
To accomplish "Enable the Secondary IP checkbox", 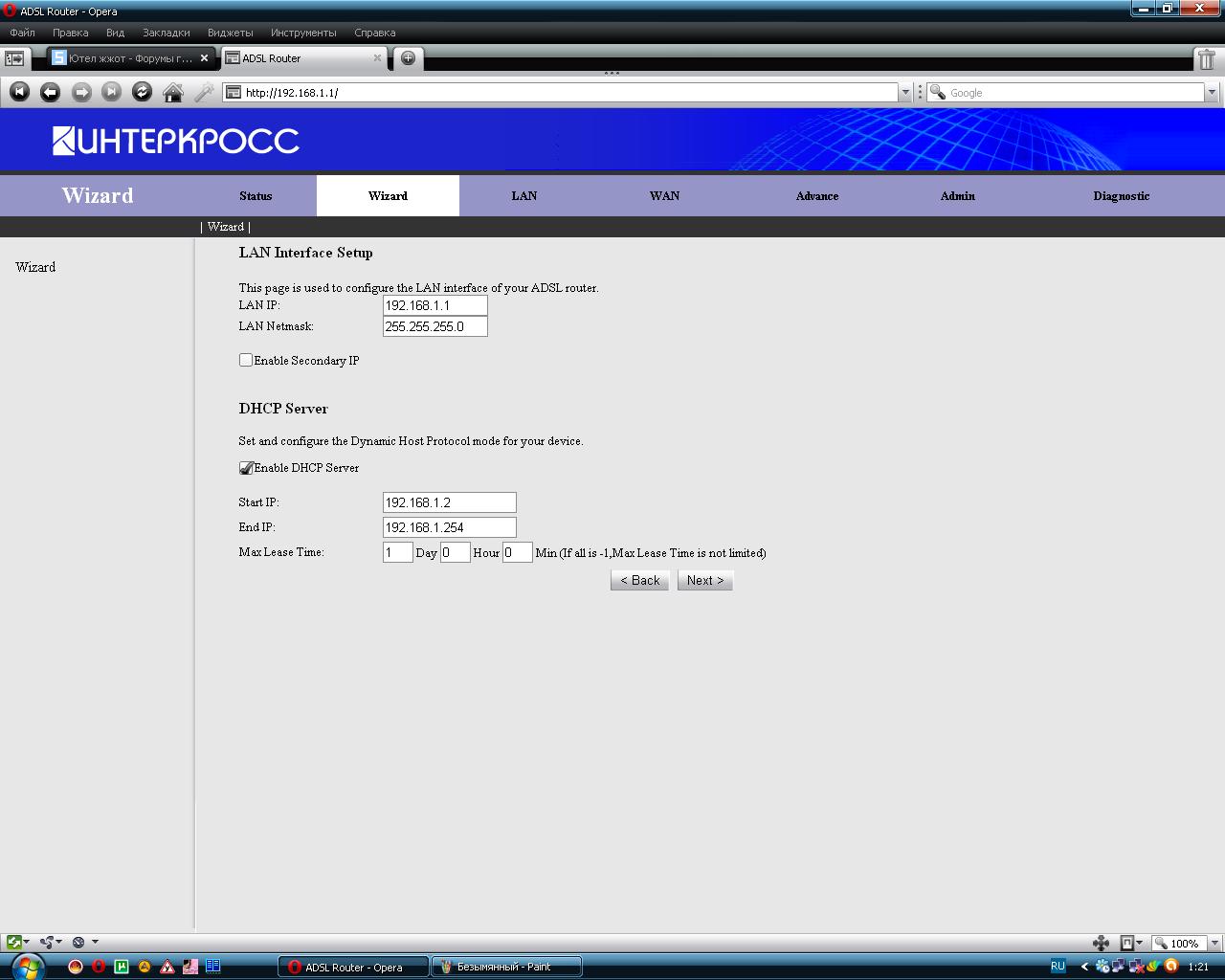I will [x=246, y=360].
